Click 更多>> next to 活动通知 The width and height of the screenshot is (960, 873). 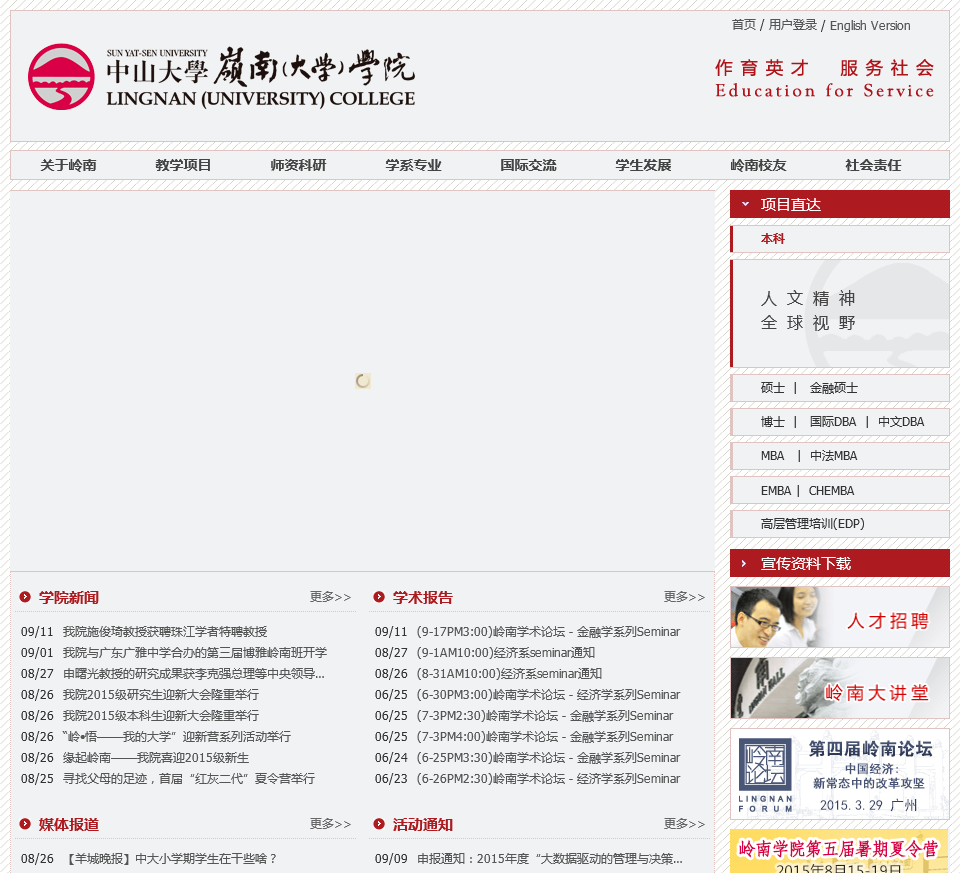click(684, 824)
